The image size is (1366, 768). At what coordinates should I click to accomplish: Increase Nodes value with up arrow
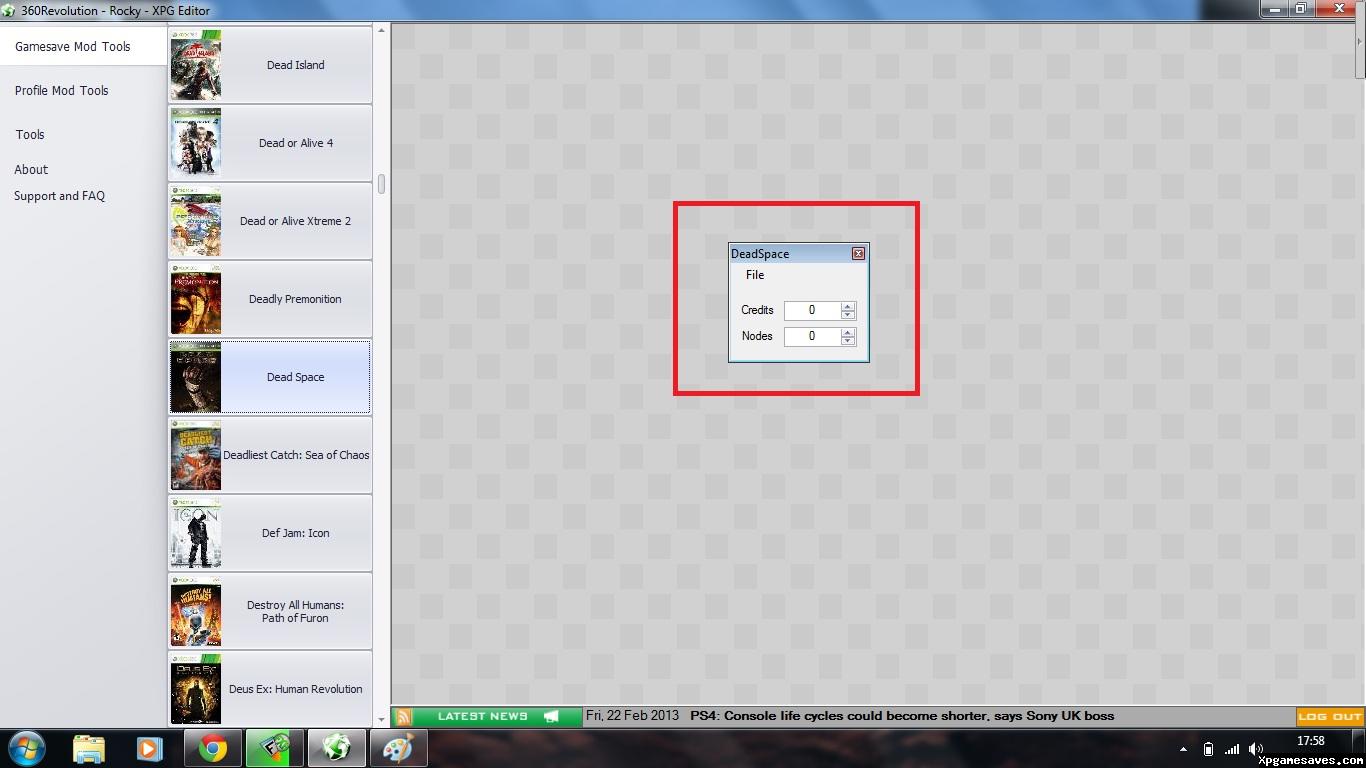[x=848, y=332]
